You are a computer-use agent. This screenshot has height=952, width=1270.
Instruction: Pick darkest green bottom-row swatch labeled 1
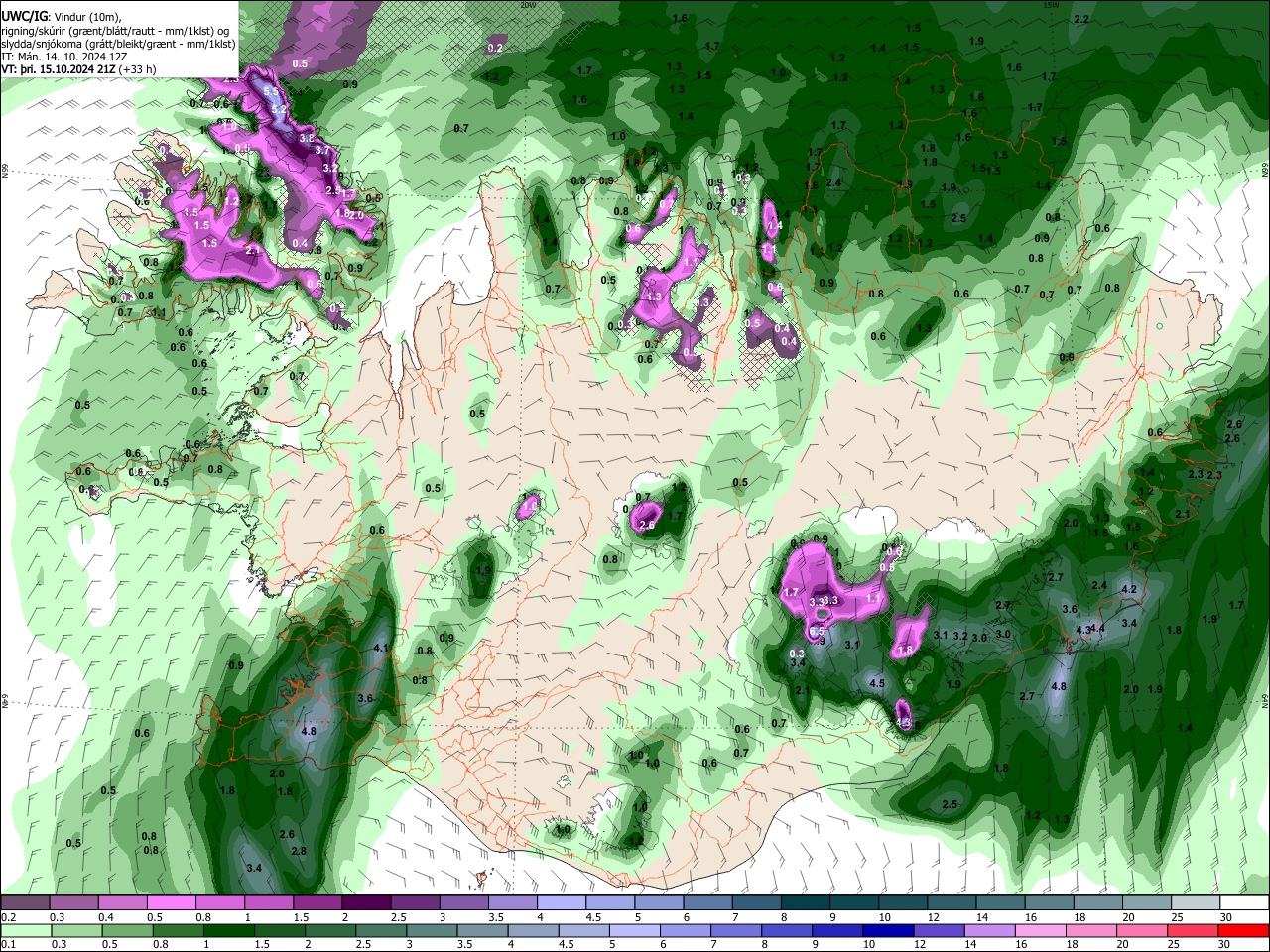click(x=228, y=930)
